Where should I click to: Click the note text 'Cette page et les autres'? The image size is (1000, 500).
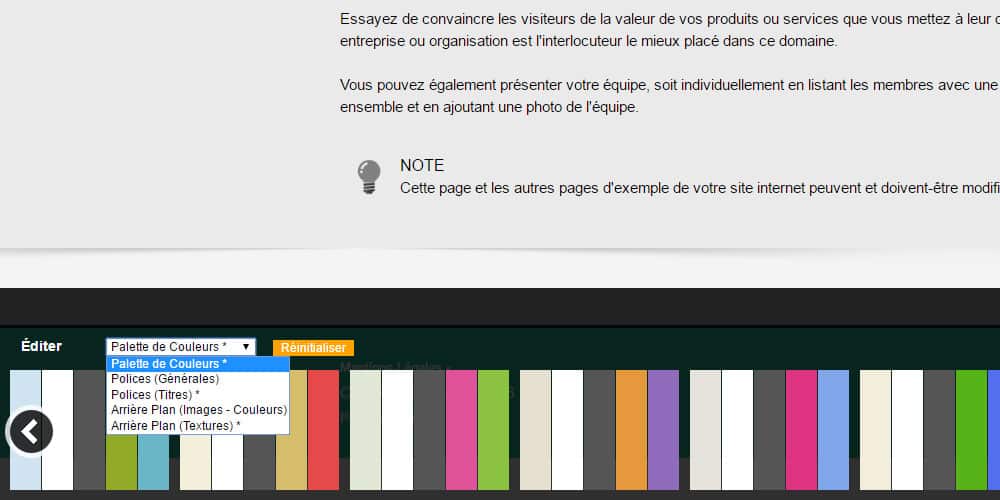click(x=700, y=188)
